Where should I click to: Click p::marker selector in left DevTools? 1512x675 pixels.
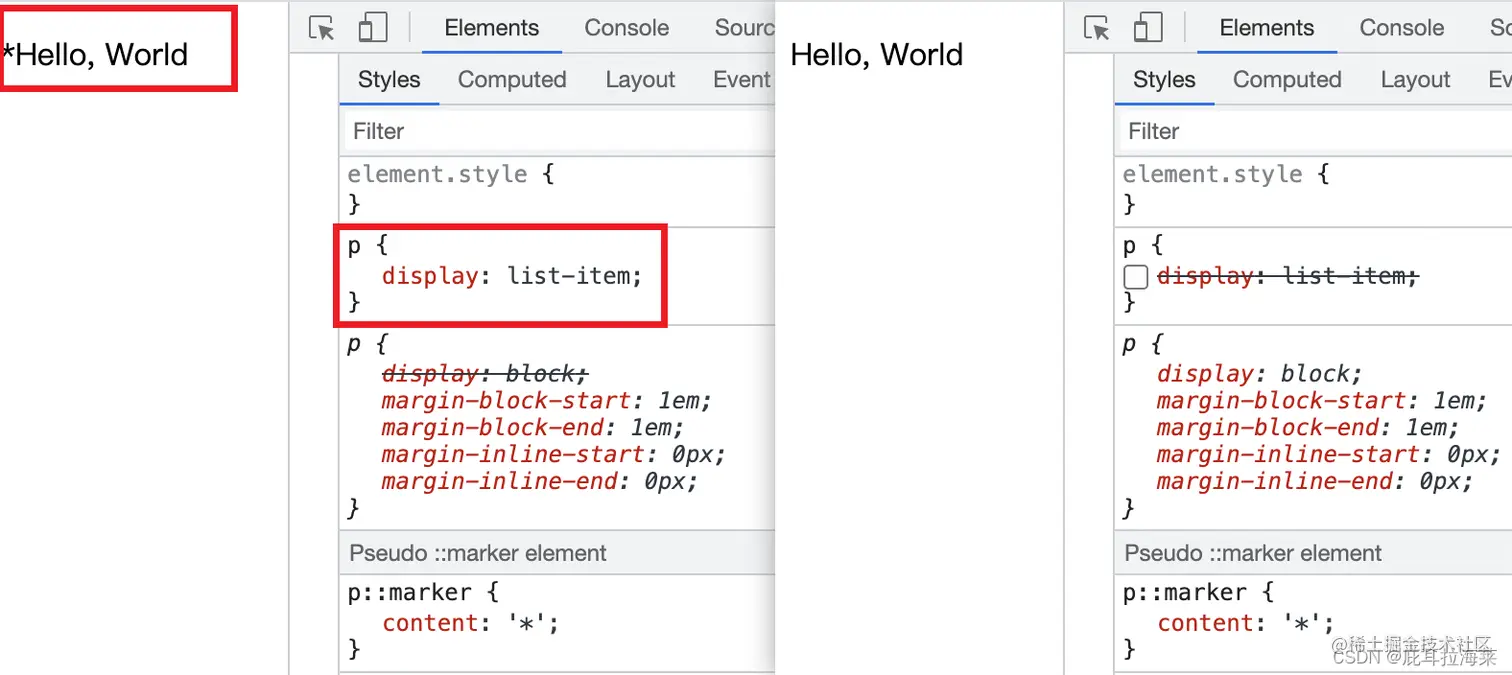(x=409, y=593)
